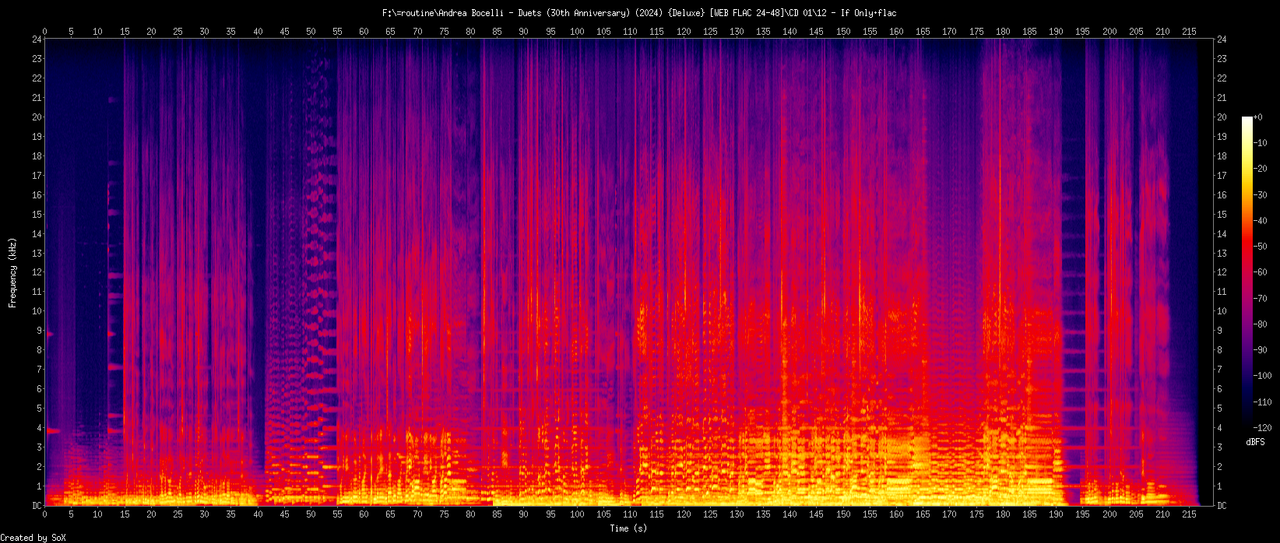Click '55' on the bottom time axis

pos(338,516)
